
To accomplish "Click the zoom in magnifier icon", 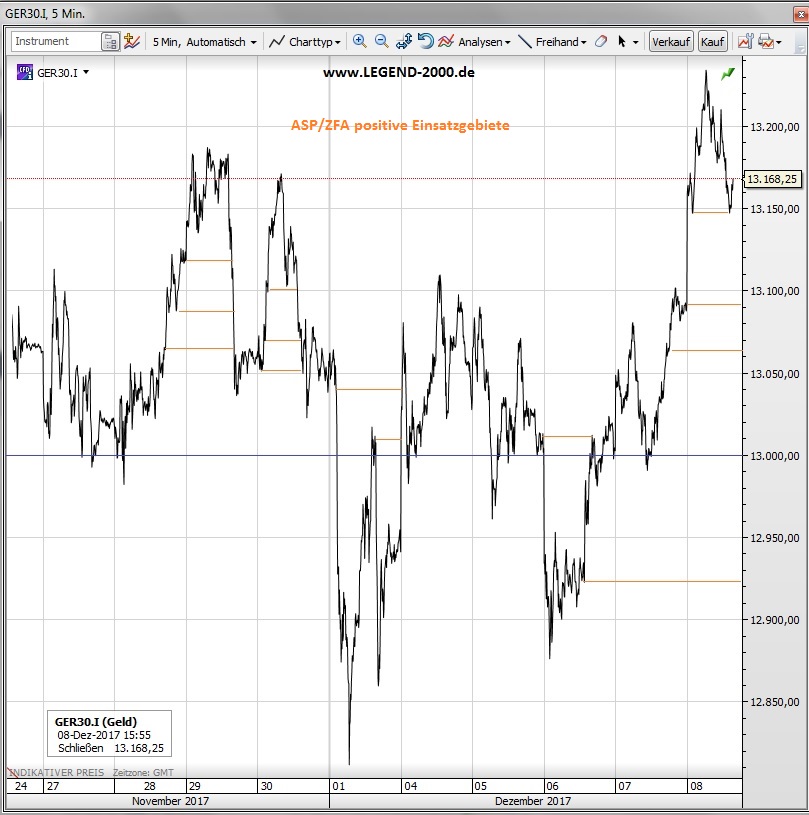I will 360,42.
